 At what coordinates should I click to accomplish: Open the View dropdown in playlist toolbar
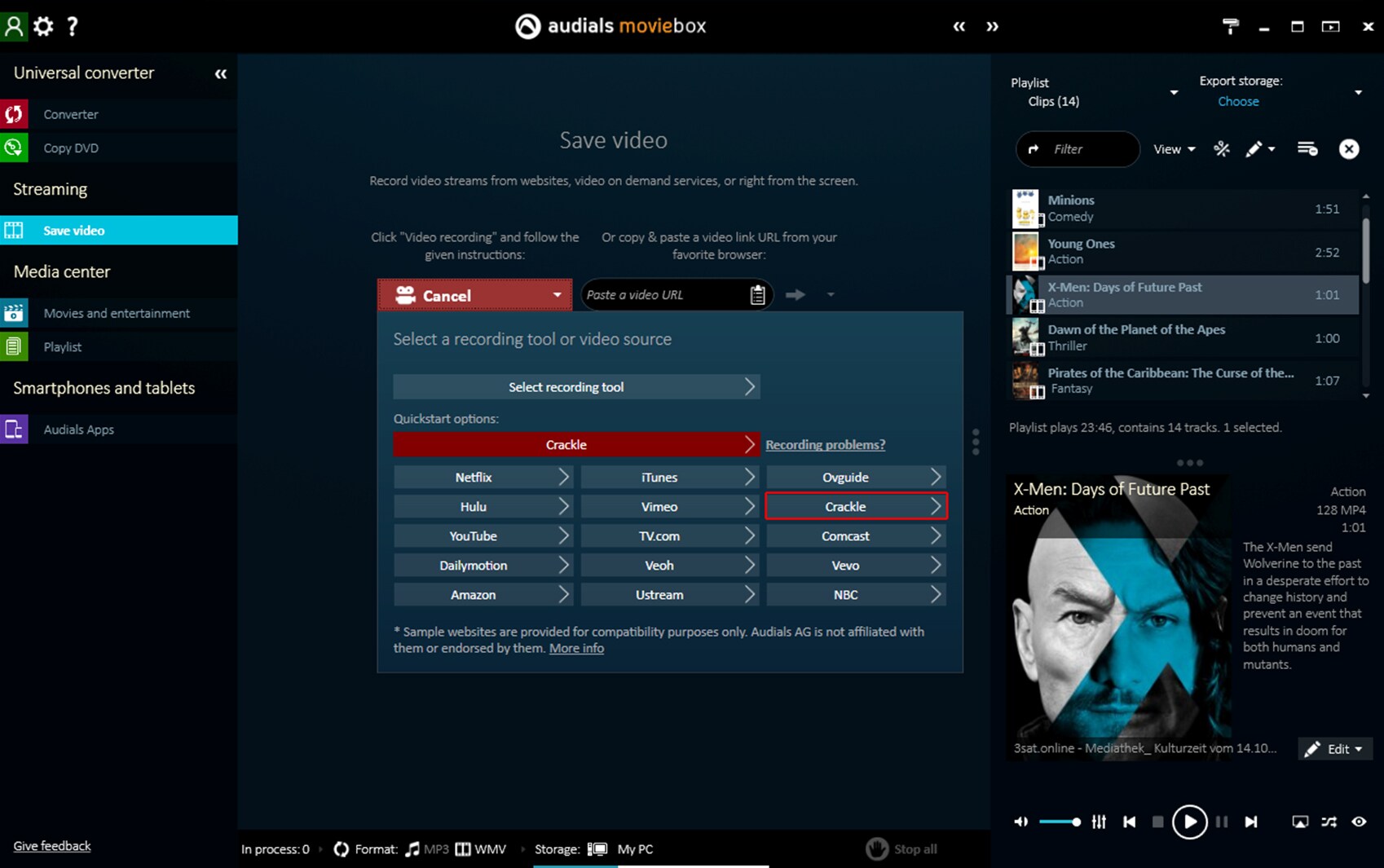click(1175, 149)
